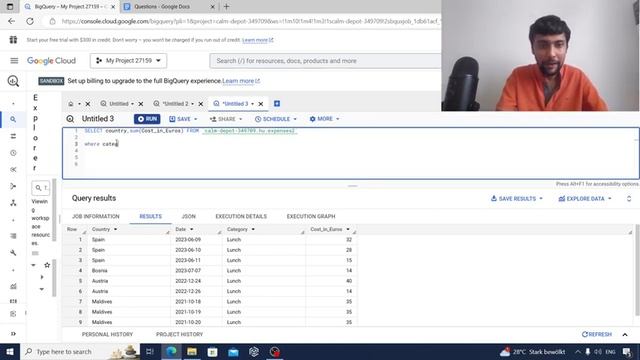Open EXPLORE DATA dropdown
640x360 pixels.
pos(585,199)
